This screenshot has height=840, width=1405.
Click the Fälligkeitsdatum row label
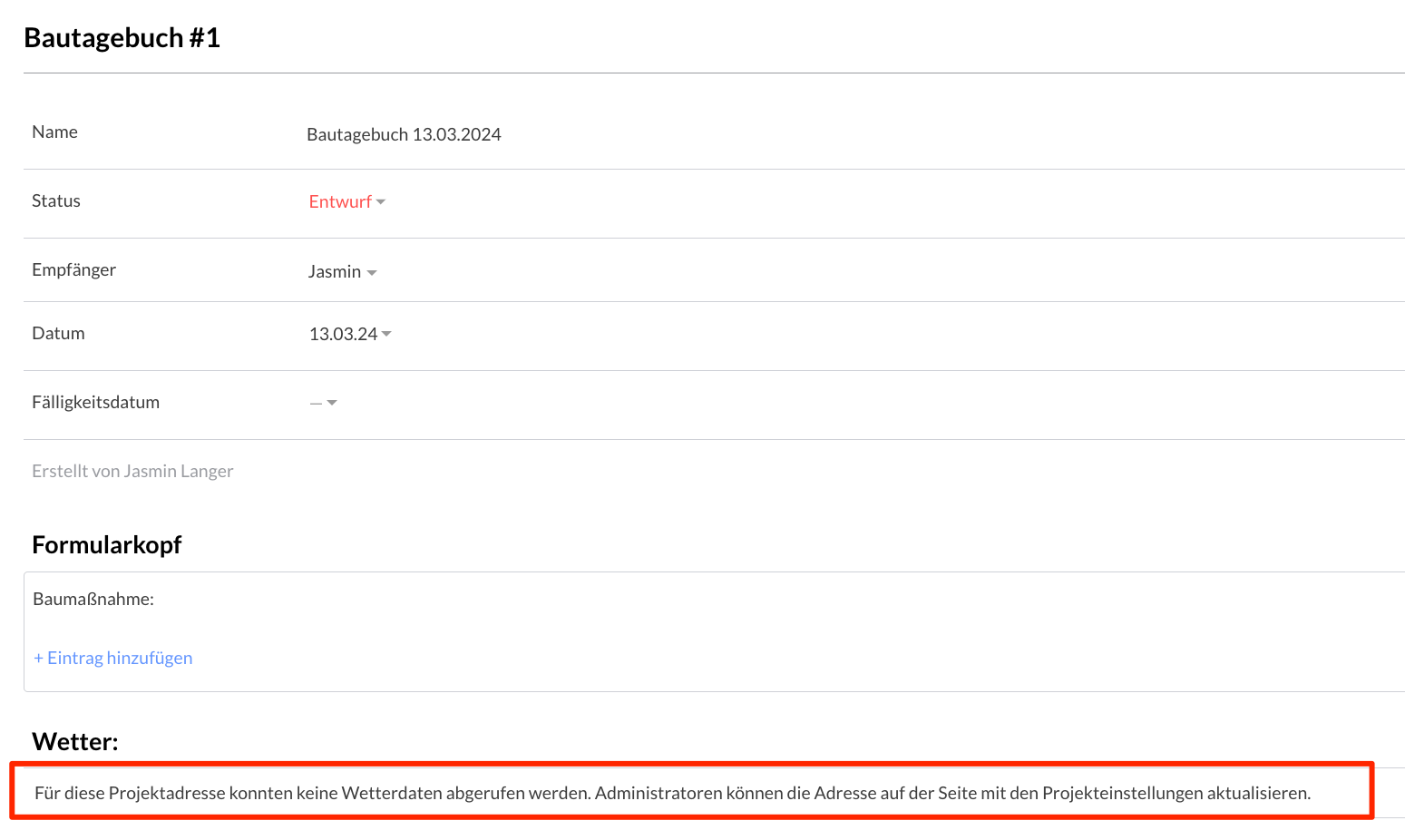coord(95,403)
